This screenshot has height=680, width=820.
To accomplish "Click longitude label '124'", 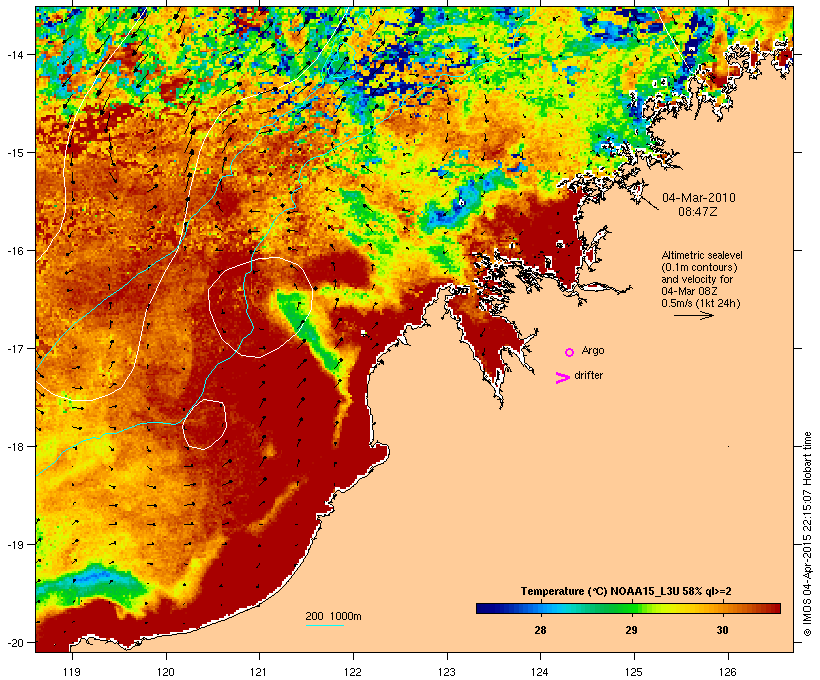I will coord(540,672).
